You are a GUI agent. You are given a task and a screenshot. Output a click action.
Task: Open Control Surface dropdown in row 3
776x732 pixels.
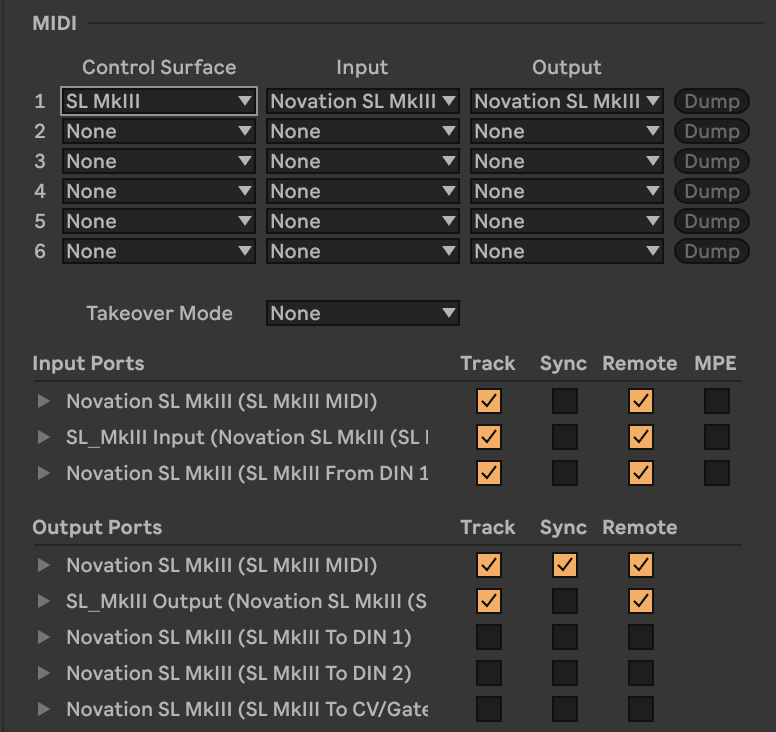coord(158,161)
